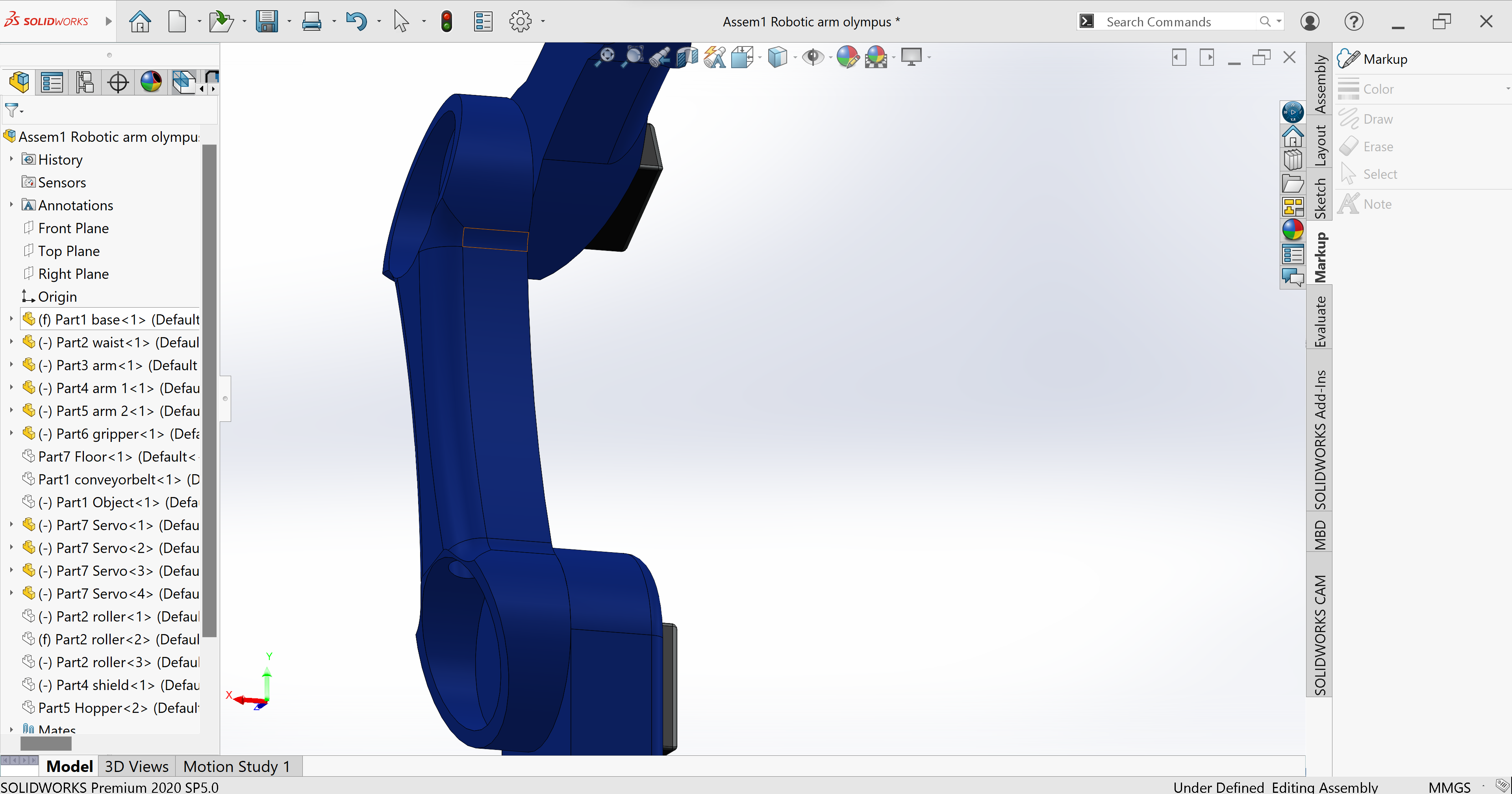Viewport: 1512px width, 794px height.
Task: Open the Display Style dropdown arrow
Action: click(x=795, y=58)
